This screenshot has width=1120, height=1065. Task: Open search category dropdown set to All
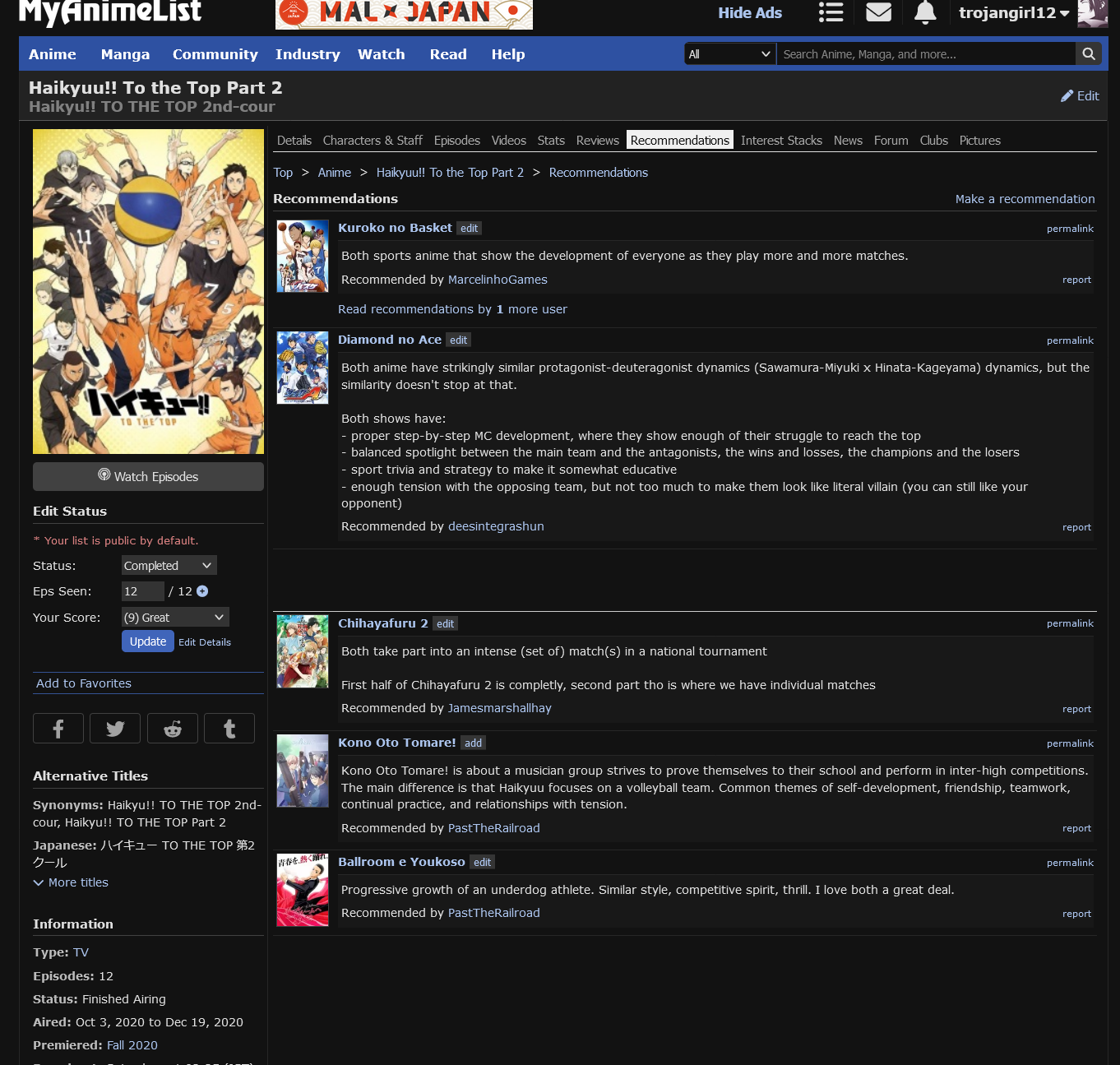pos(729,54)
